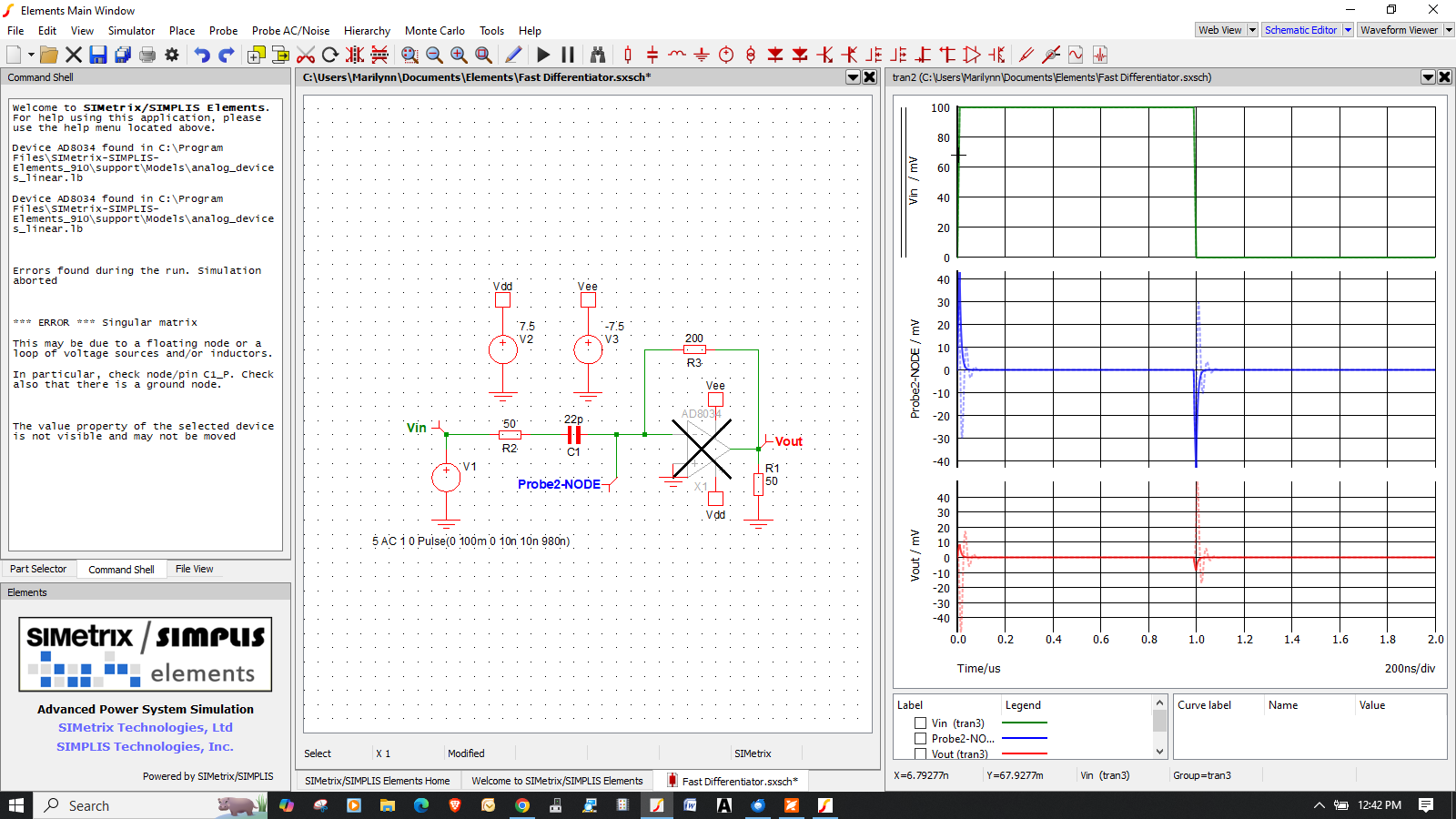The width and height of the screenshot is (1456, 819).
Task: Switch to the File View tab
Action: [194, 569]
